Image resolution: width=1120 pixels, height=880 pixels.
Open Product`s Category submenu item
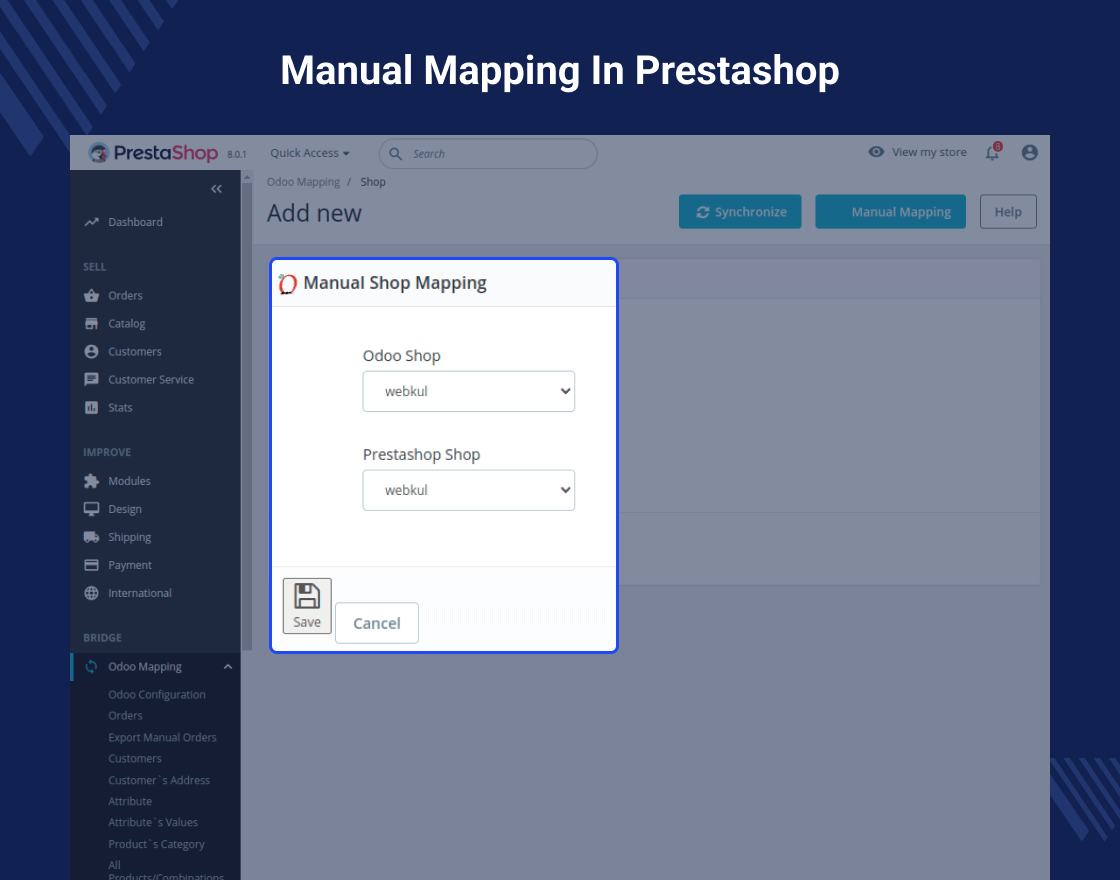point(156,844)
